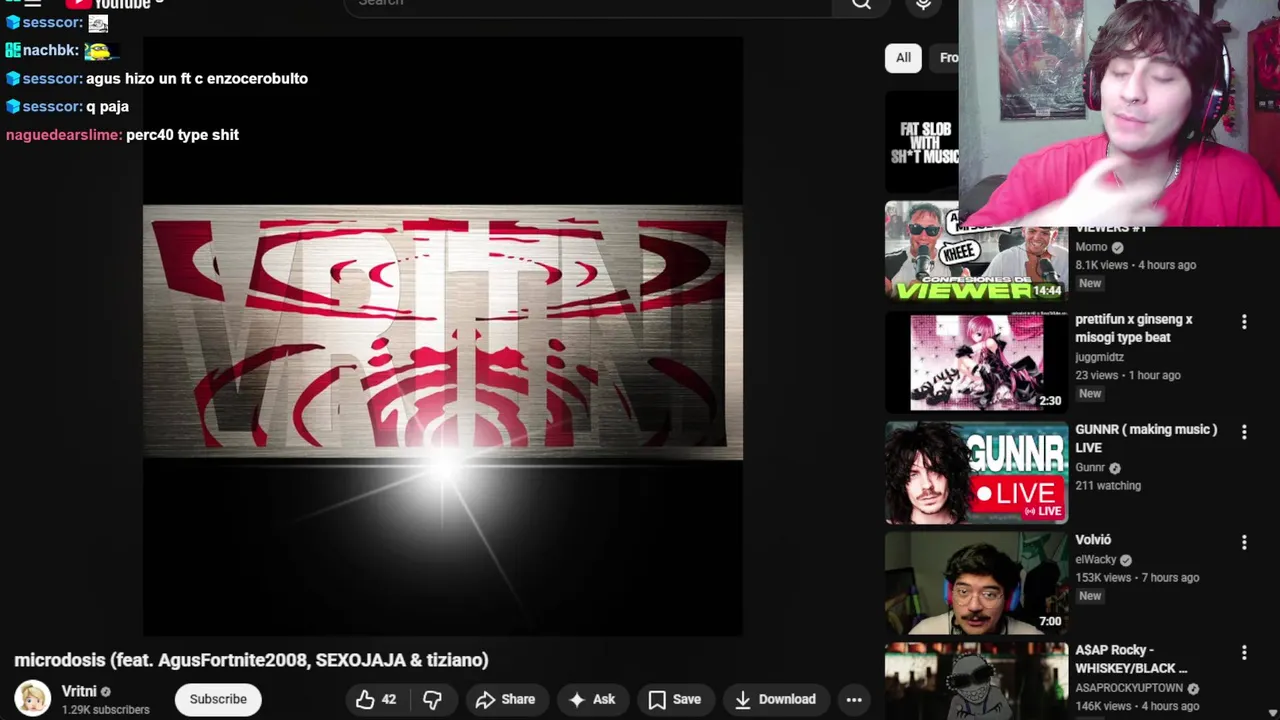Open the Vritni channel avatar
The width and height of the screenshot is (1280, 720).
32,699
